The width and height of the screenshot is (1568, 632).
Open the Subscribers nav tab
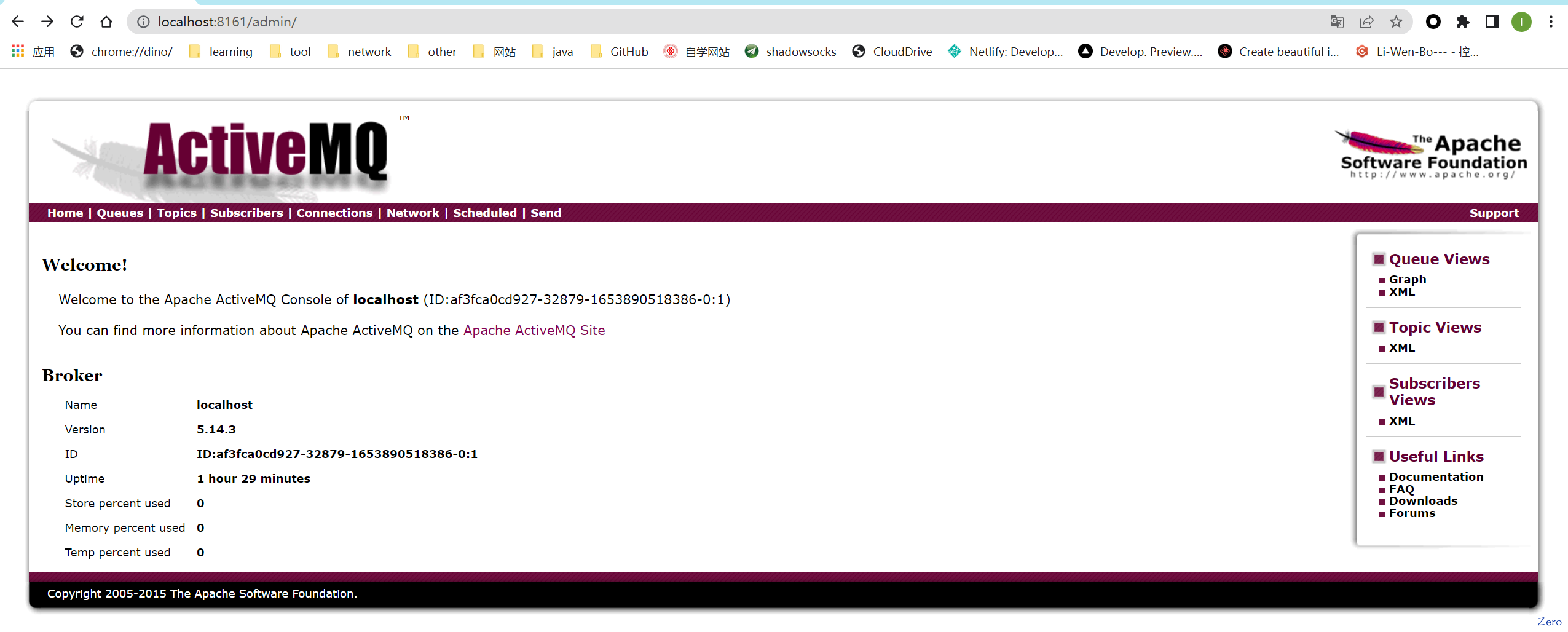click(x=246, y=213)
